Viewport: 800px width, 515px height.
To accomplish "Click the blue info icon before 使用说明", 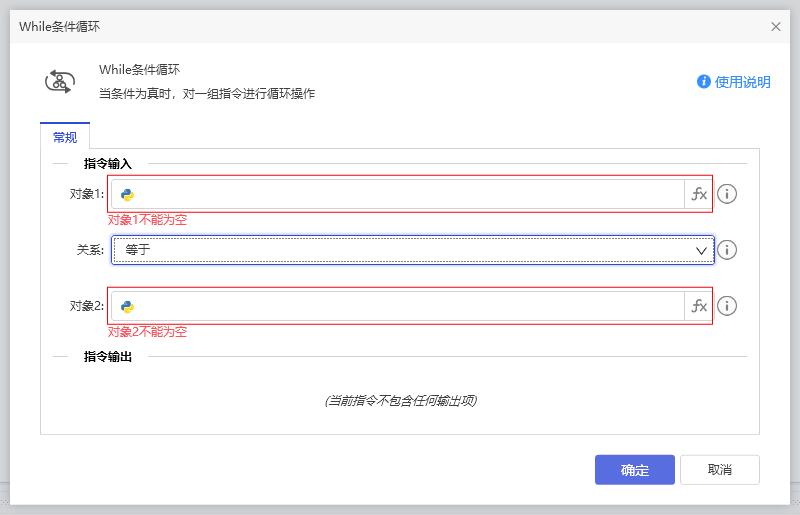I will coord(704,82).
